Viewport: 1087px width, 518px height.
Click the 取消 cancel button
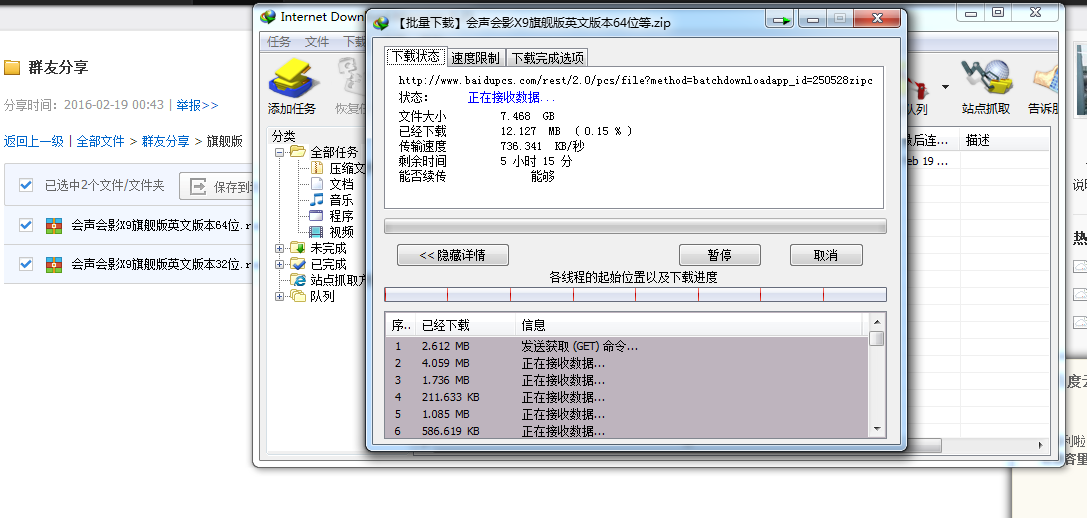click(x=826, y=255)
